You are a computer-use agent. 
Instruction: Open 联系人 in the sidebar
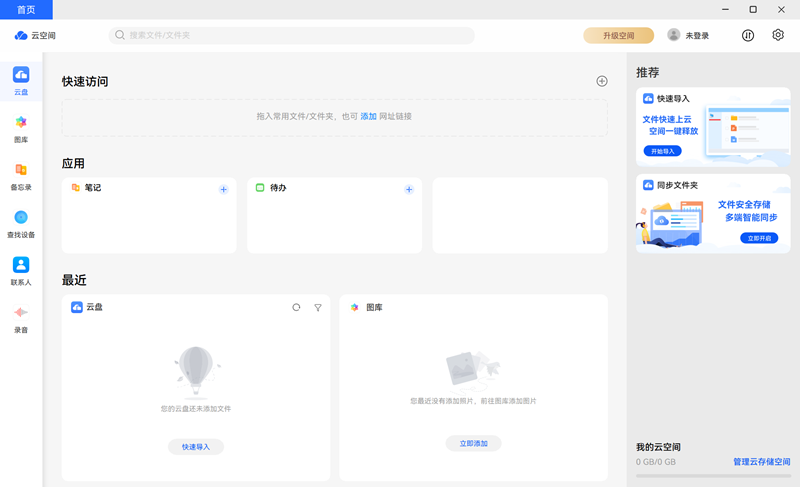tap(21, 271)
